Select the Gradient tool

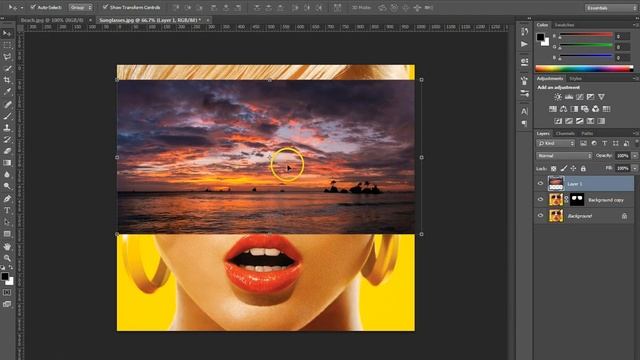pos(7,162)
